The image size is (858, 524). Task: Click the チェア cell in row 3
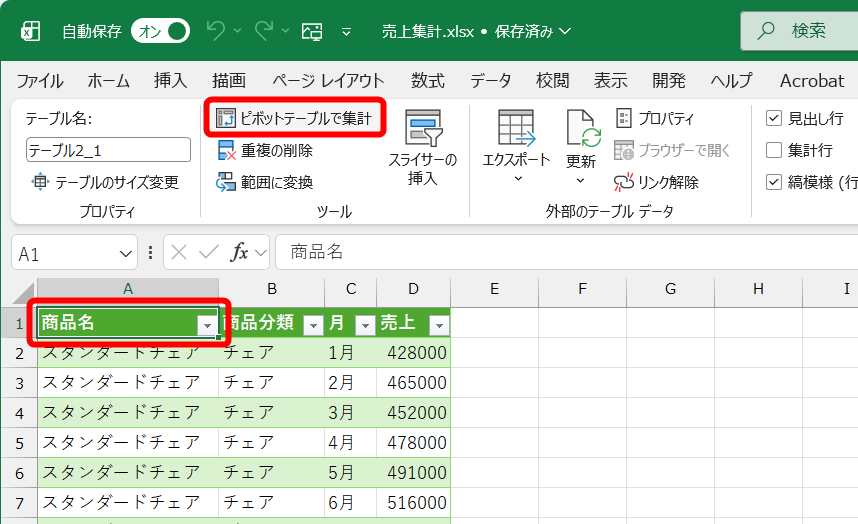(x=271, y=382)
